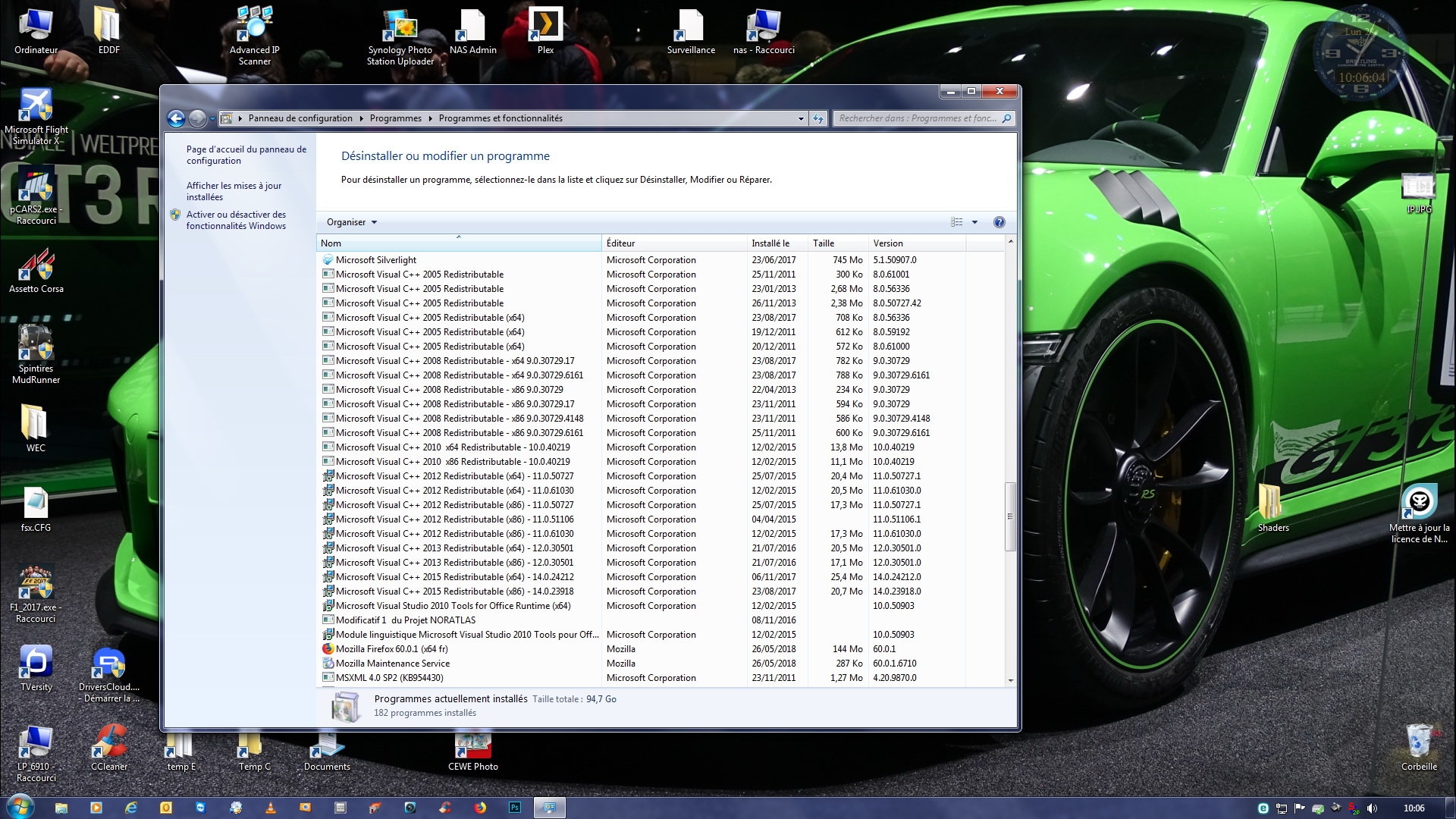Click the search magnifier icon
The height and width of the screenshot is (819, 1456).
click(1006, 118)
